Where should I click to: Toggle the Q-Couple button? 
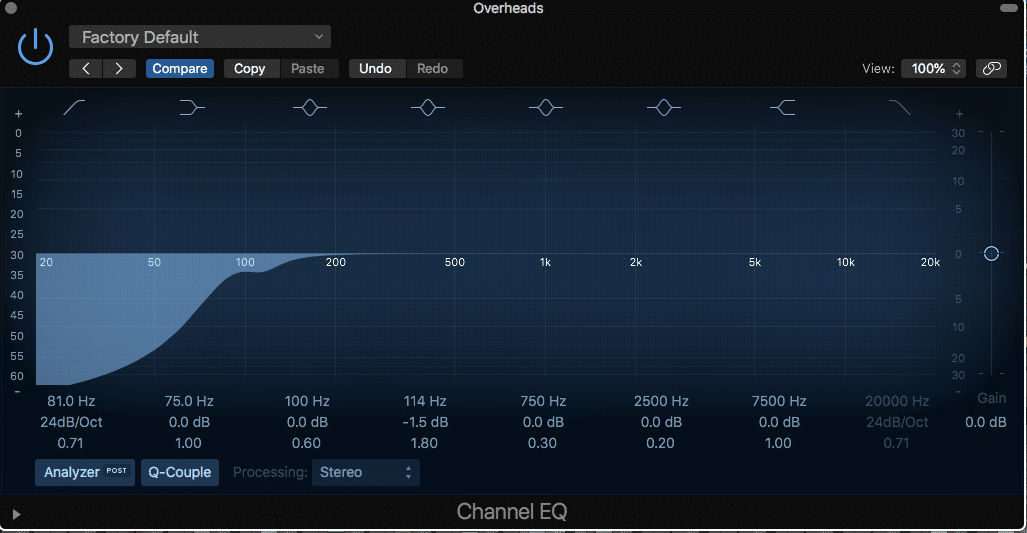(x=180, y=472)
